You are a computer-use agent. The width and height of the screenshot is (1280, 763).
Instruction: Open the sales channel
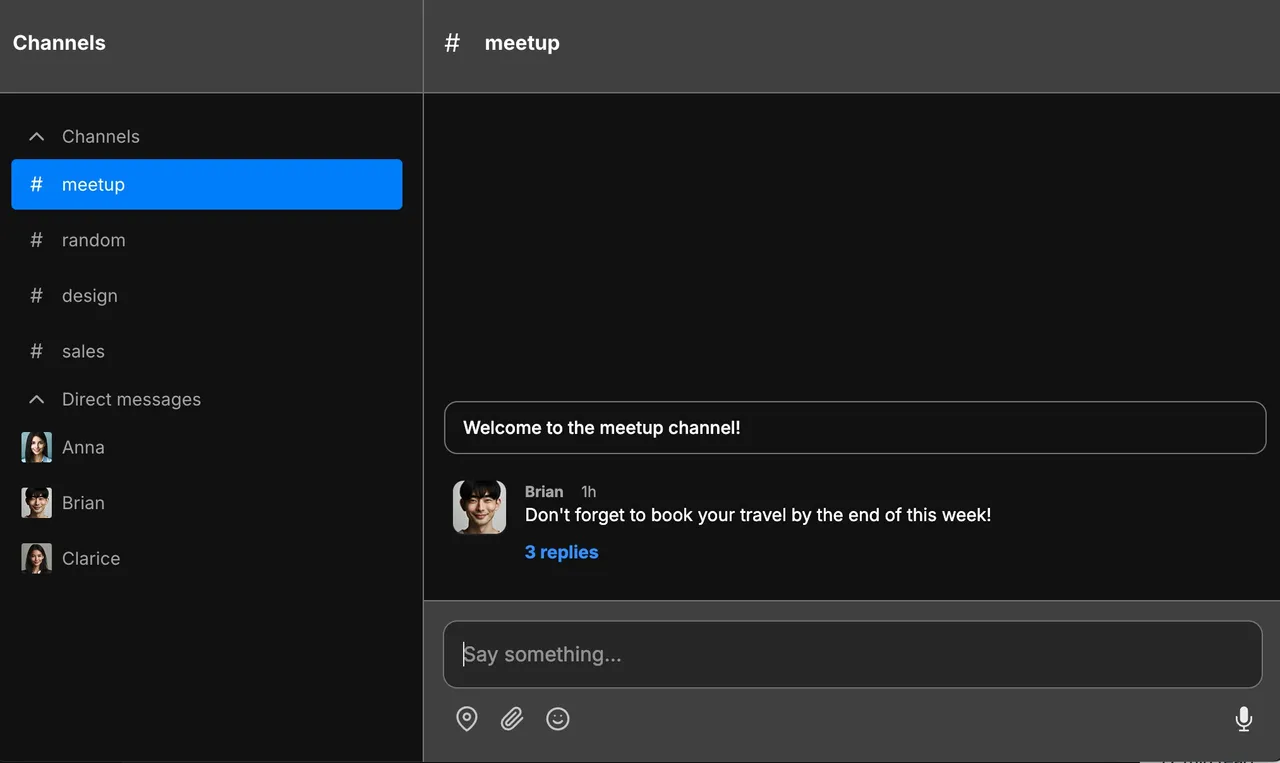[x=83, y=351]
